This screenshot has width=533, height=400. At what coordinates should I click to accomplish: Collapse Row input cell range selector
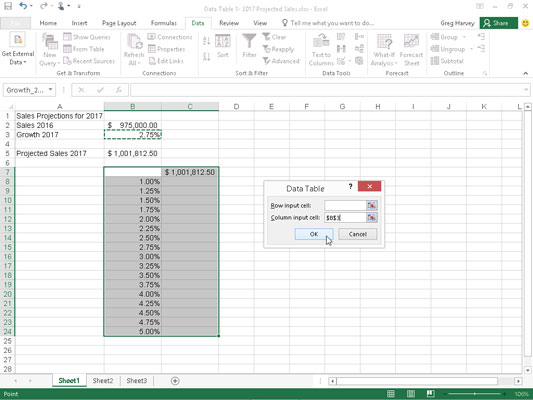tap(372, 205)
